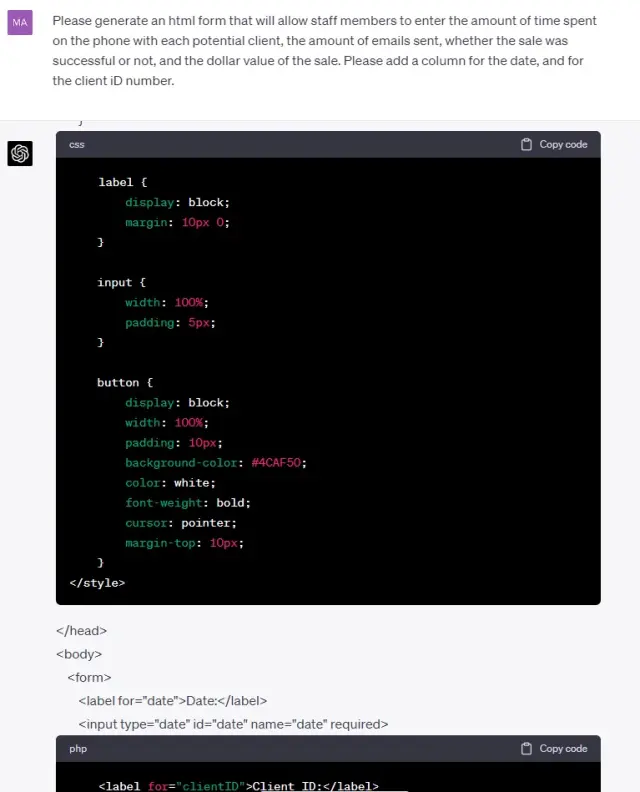Click the input type="date" line
This screenshot has width=640, height=792.
[x=233, y=724]
